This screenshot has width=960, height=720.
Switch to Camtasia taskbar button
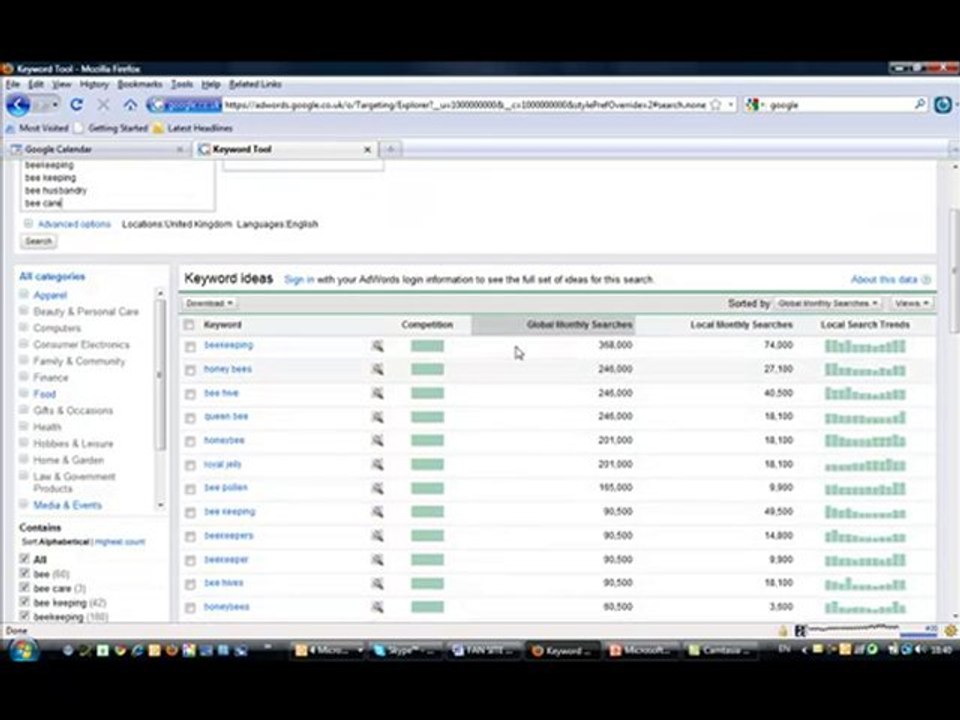pyautogui.click(x=720, y=650)
